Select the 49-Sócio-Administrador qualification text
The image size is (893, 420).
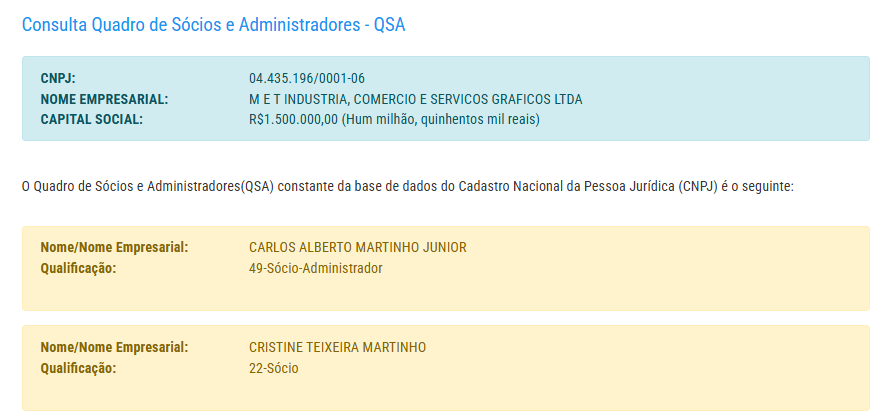[316, 268]
